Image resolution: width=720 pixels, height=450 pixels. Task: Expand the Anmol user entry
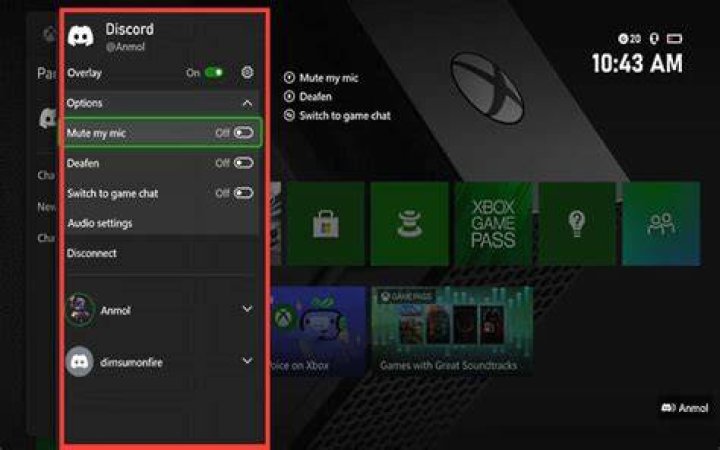pyautogui.click(x=247, y=309)
